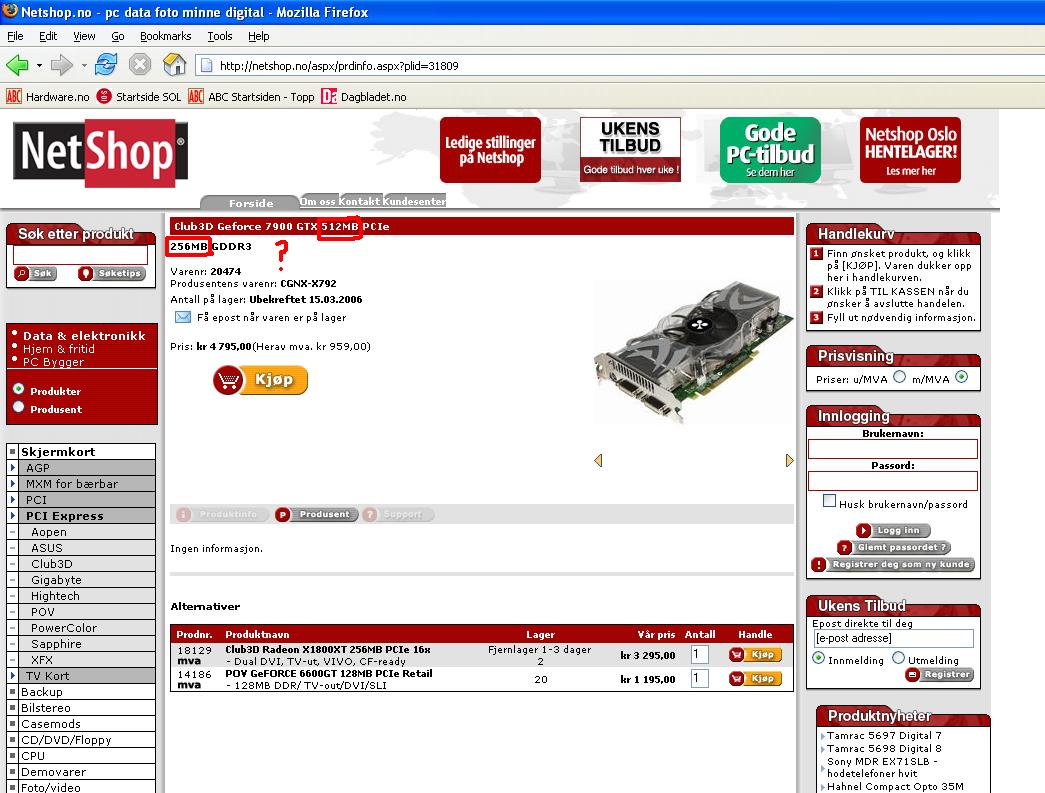Screen dimensions: 1045x793
Task: Click the NetShop logo
Action: click(100, 152)
